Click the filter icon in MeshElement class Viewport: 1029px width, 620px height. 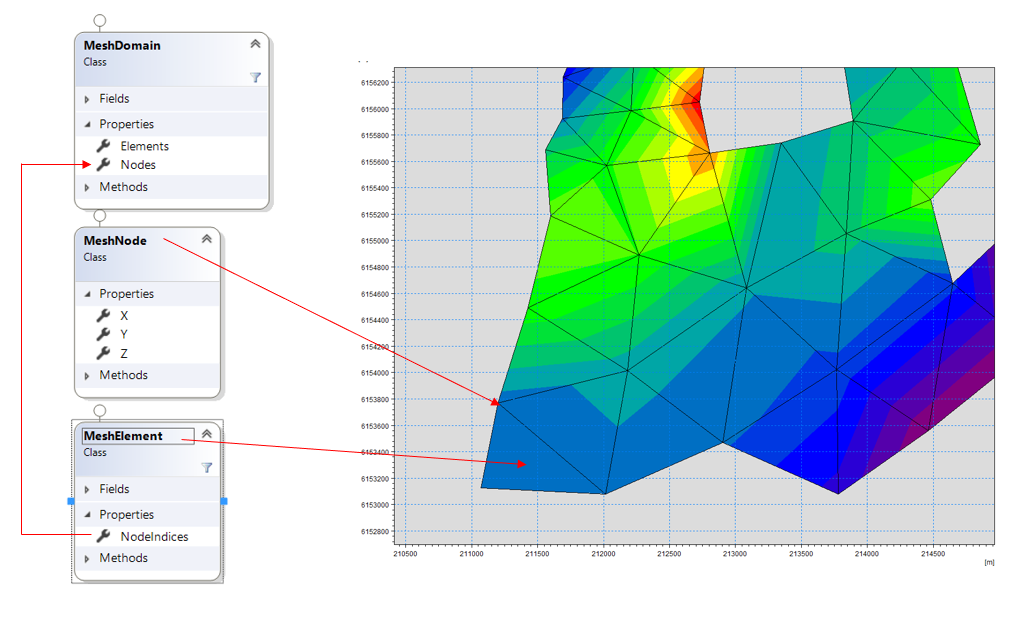207,467
